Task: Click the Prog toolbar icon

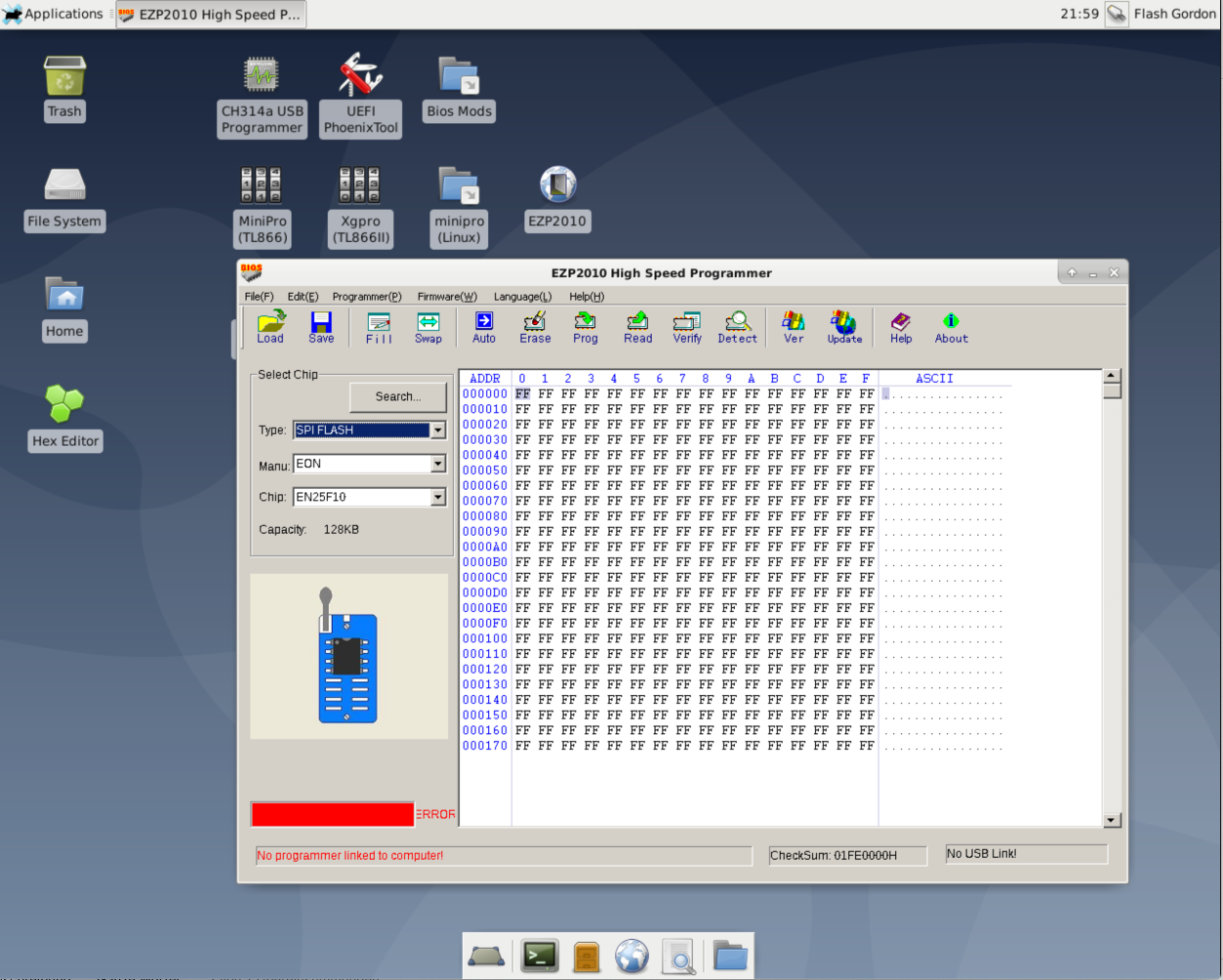Action: point(586,326)
